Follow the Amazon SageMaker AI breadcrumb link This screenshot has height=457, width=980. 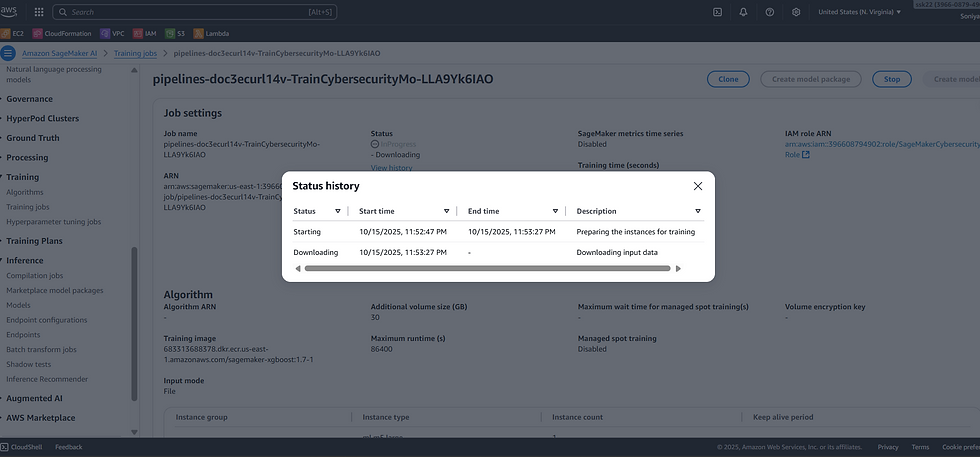pos(60,54)
